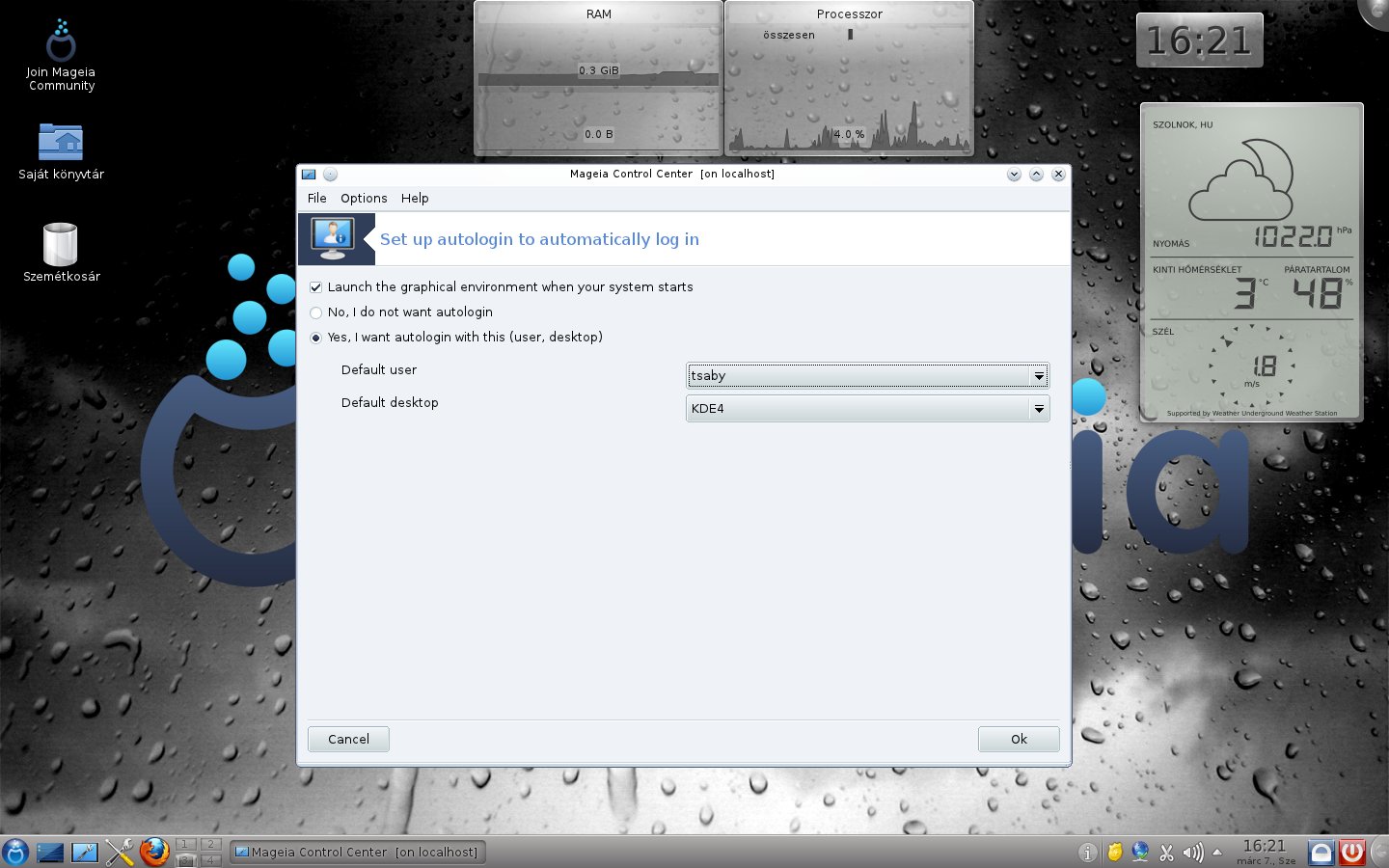Open the File menu
The width and height of the screenshot is (1389, 868).
pos(316,198)
